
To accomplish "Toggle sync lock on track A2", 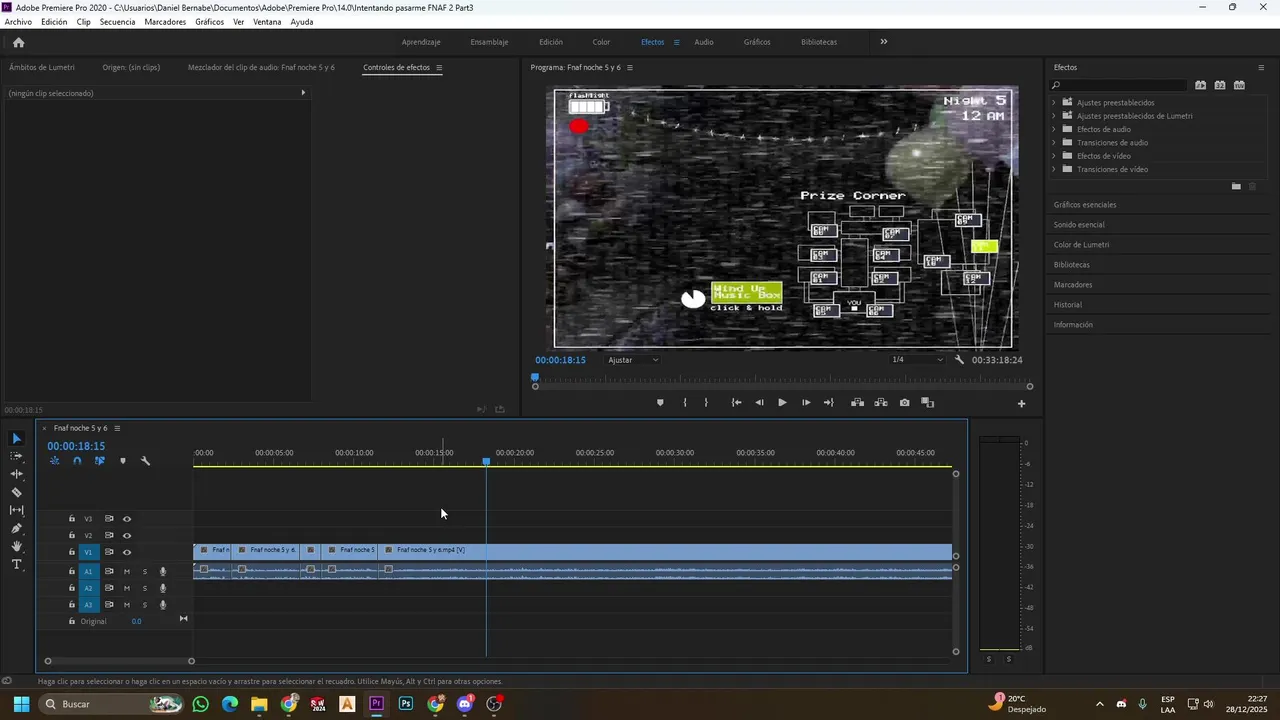I will 109,589.
